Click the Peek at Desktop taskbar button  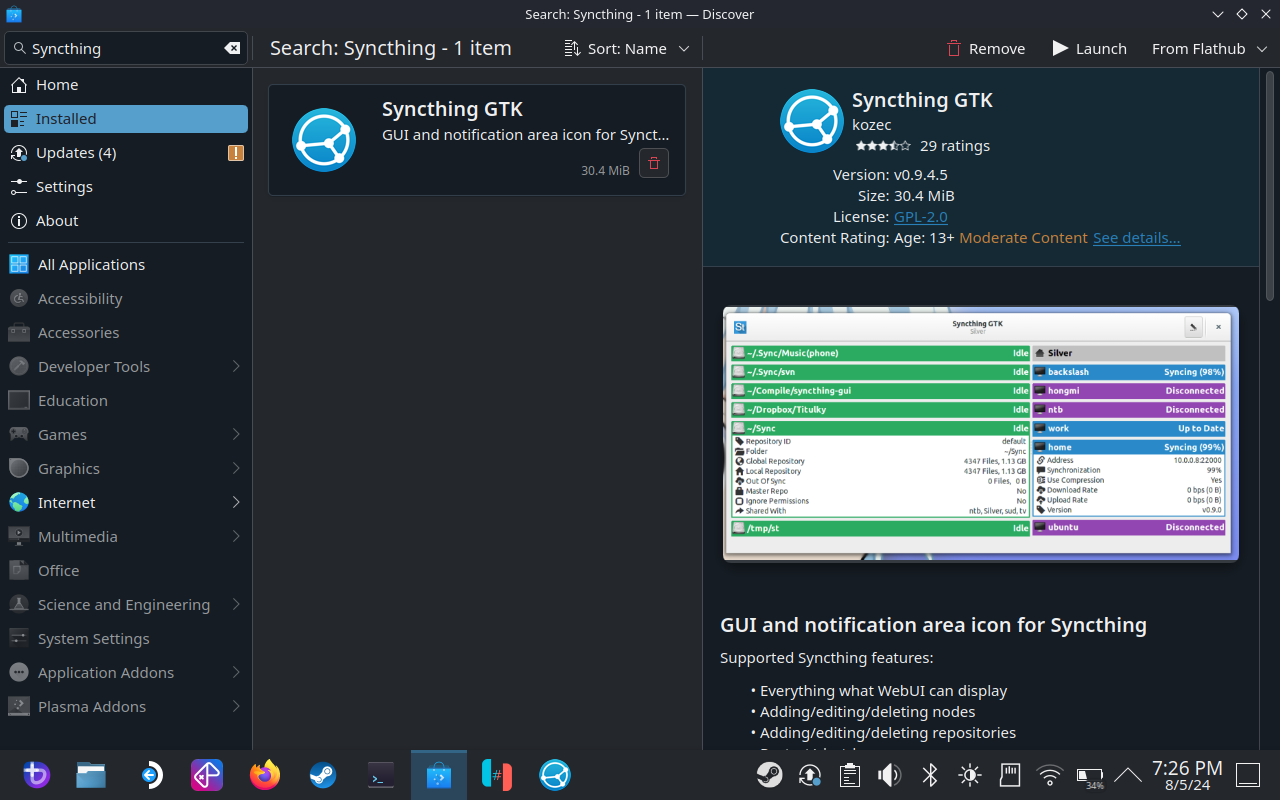point(1248,775)
